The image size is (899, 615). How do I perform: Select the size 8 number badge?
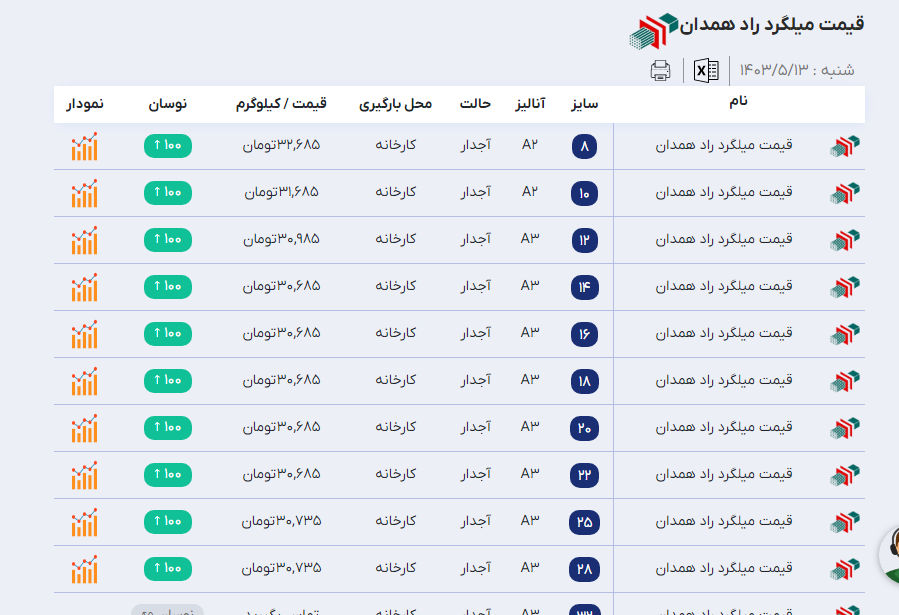pos(585,147)
